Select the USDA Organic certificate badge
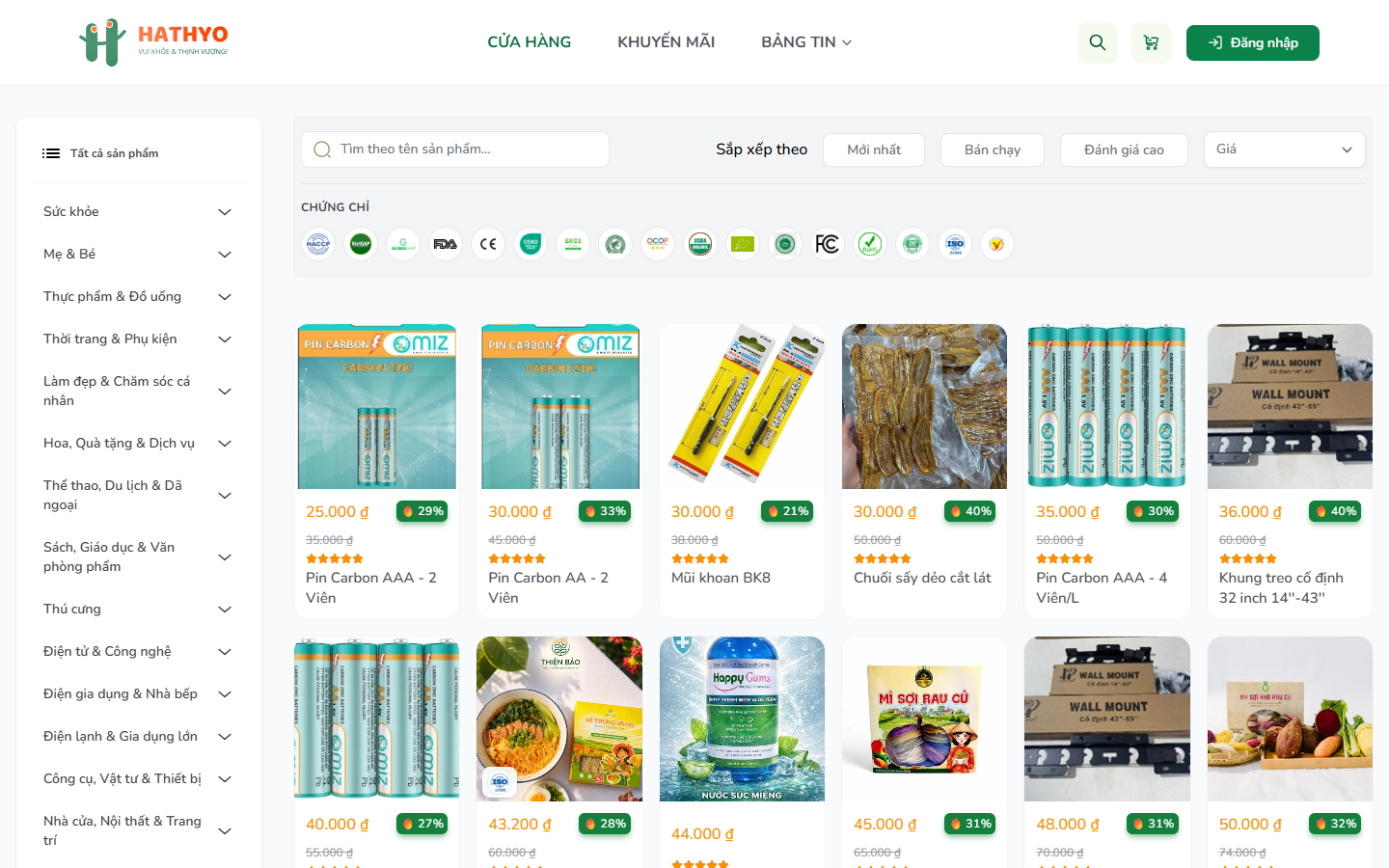This screenshot has width=1389, height=868. tap(700, 244)
